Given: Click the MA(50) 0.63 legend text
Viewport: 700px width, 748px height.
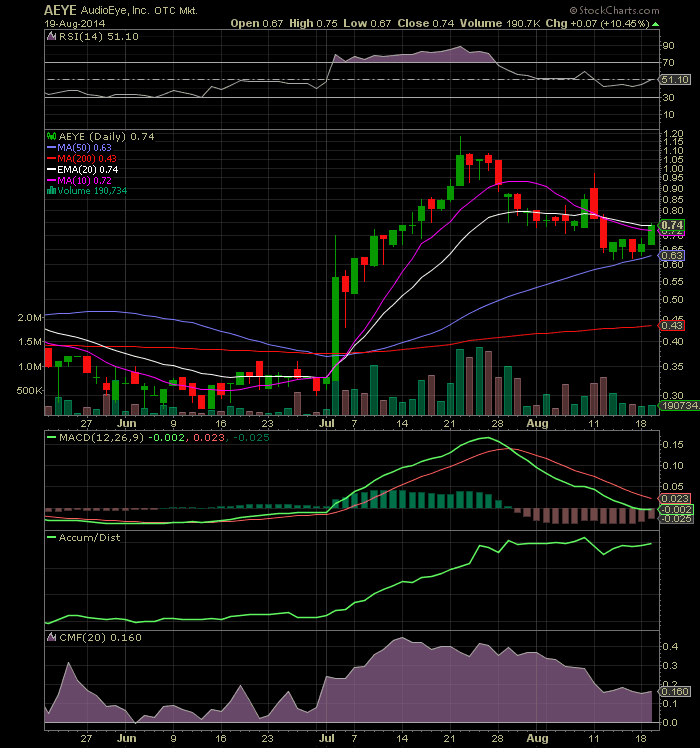Looking at the screenshot, I should [x=84, y=148].
